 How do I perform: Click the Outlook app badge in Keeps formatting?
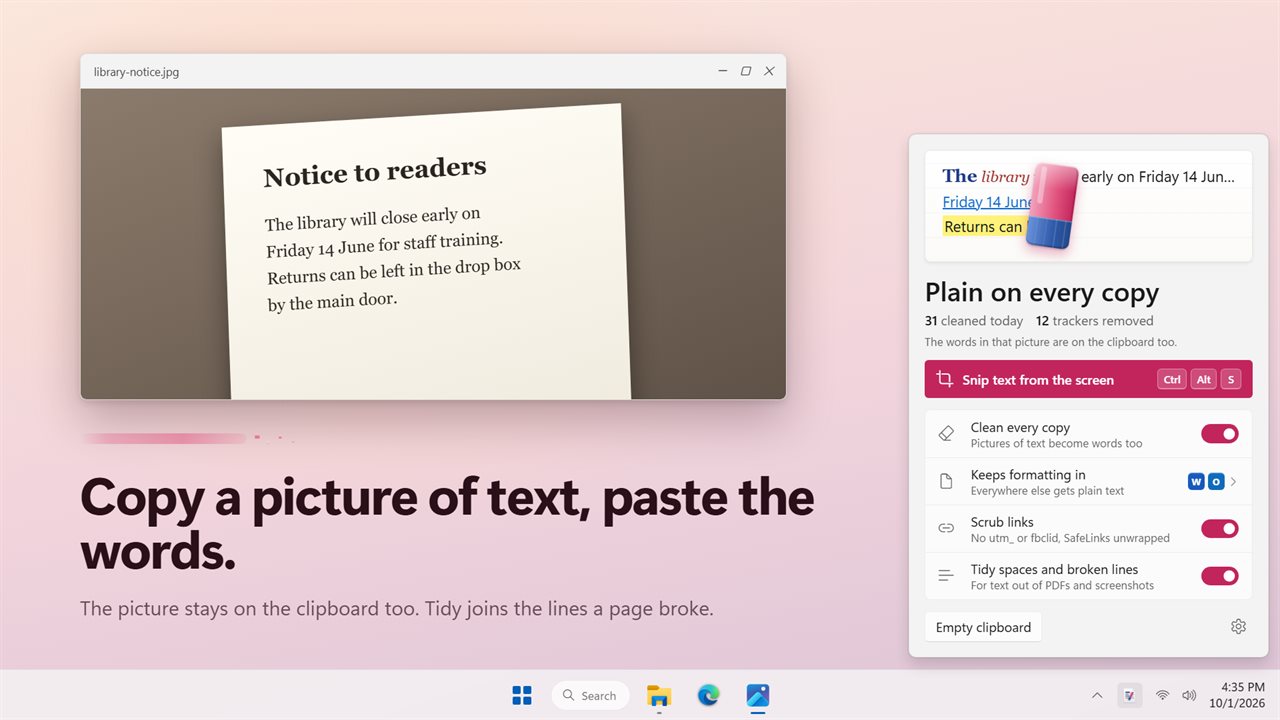coord(1216,482)
